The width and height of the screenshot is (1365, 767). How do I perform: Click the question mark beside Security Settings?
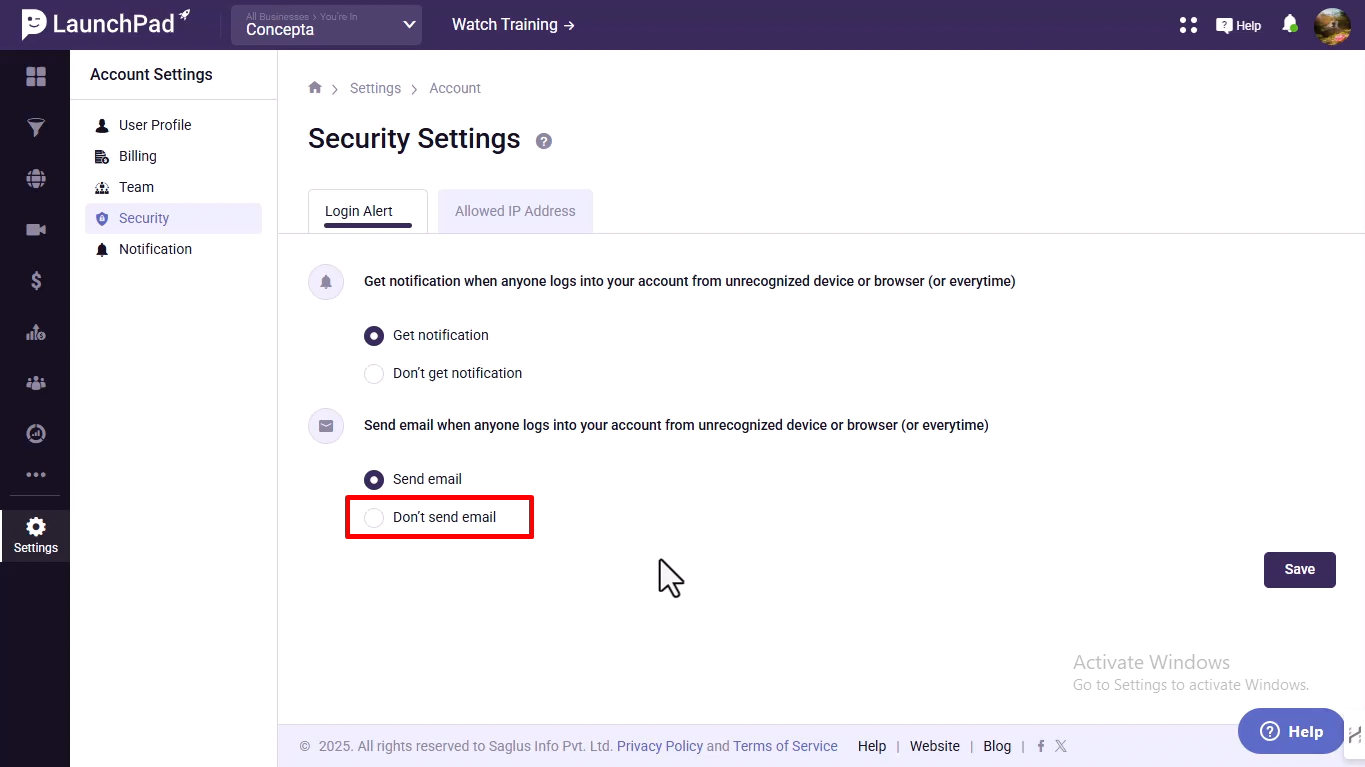tap(544, 141)
